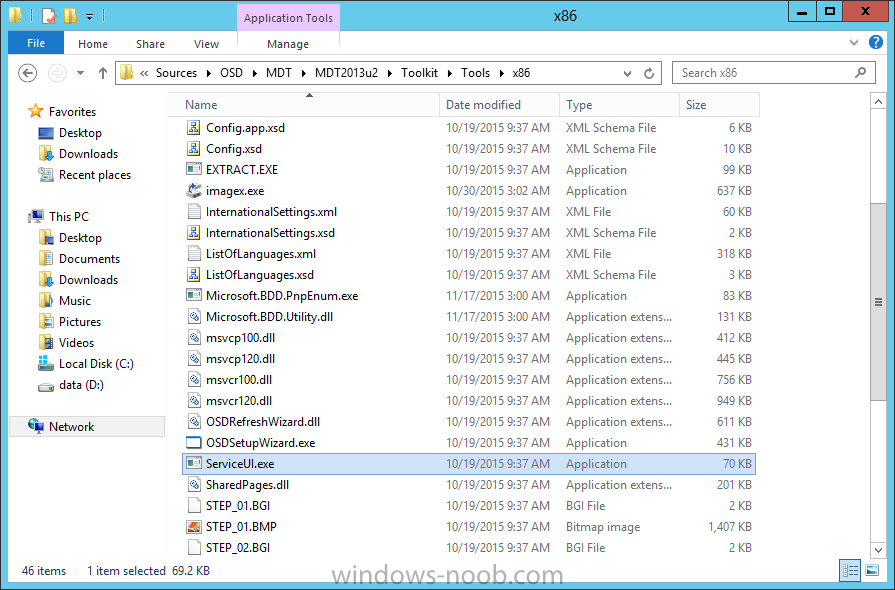
Task: Click the Forward navigation arrow
Action: [x=57, y=73]
